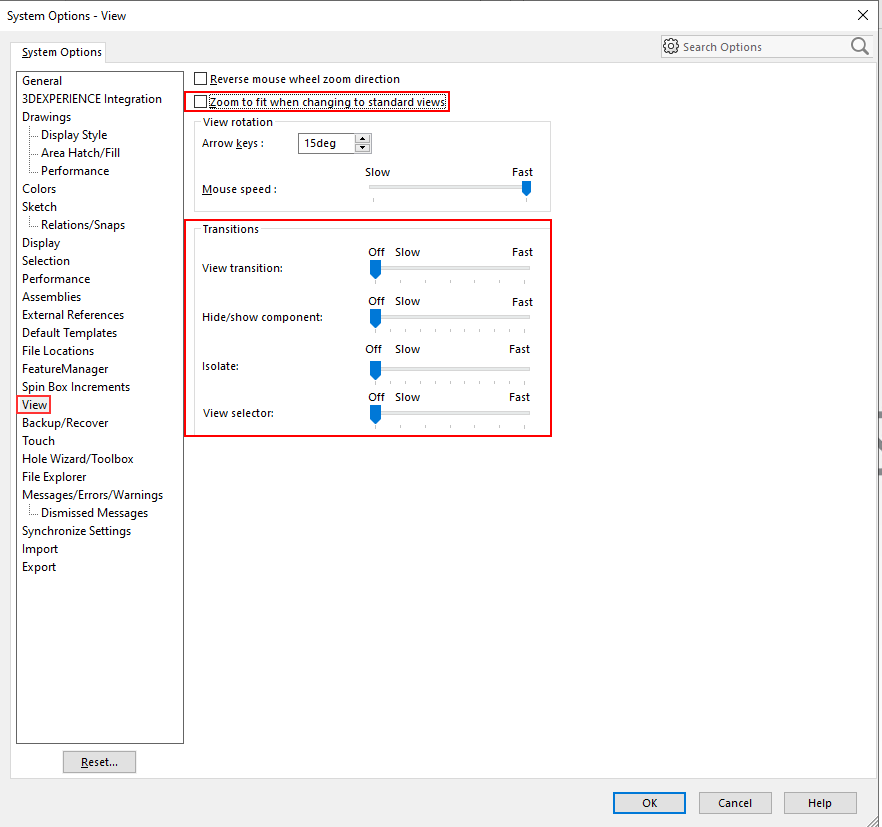Click the down arrow on the Arrow keys spinner
Viewport: 882px width, 827px height.
pos(362,148)
